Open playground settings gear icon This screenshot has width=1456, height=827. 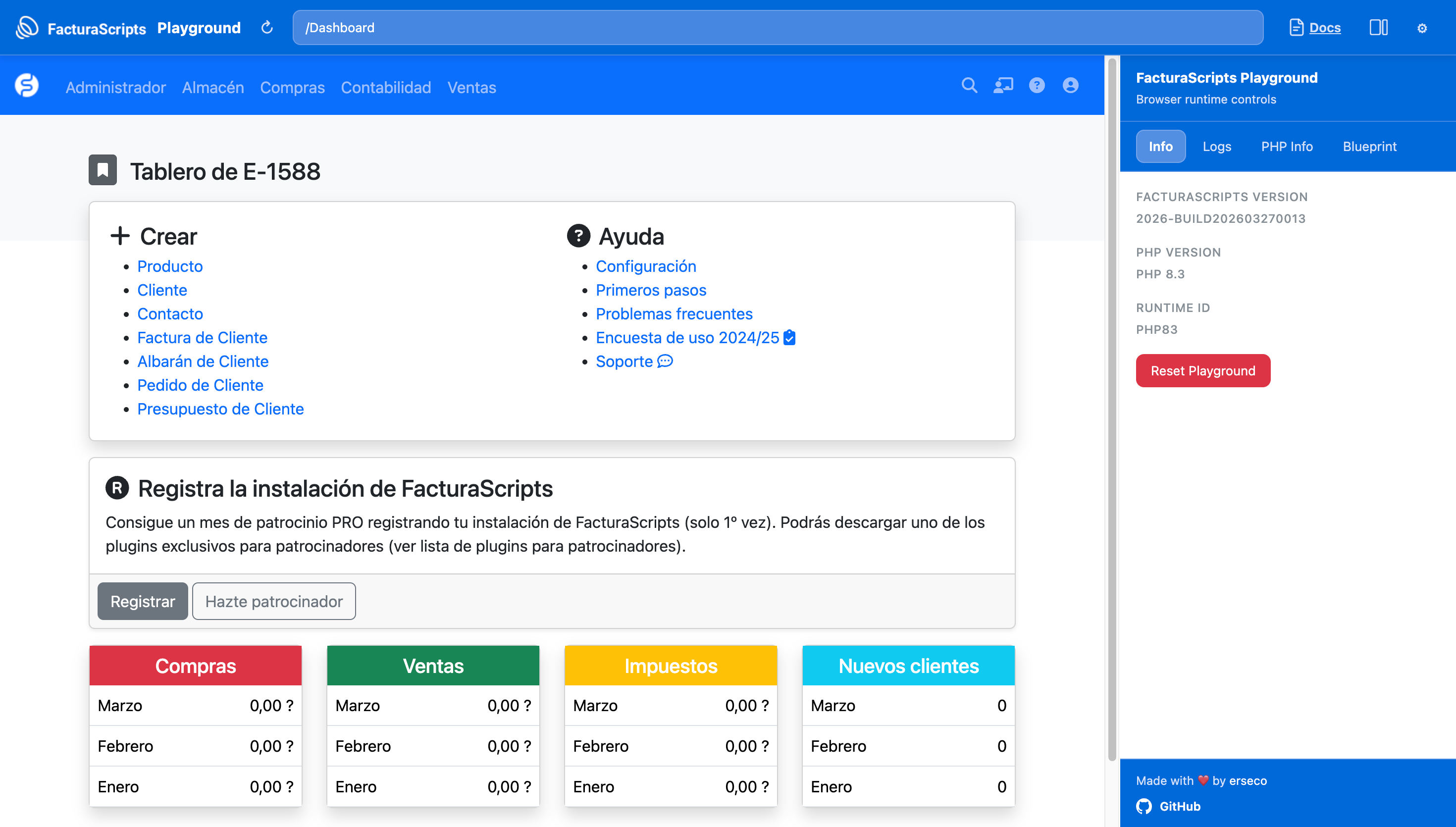[x=1421, y=28]
